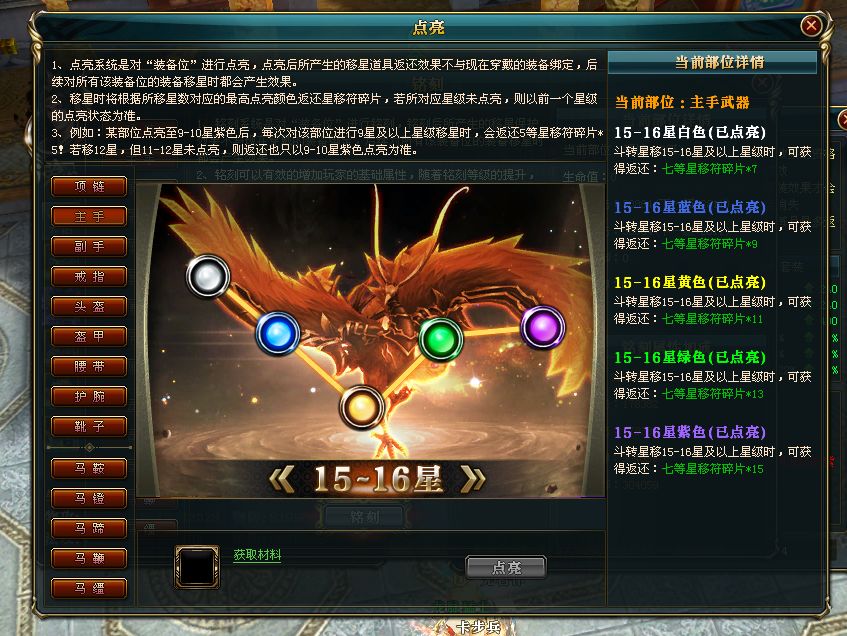Click the white orb star node
This screenshot has height=636, width=847.
pyautogui.click(x=208, y=277)
